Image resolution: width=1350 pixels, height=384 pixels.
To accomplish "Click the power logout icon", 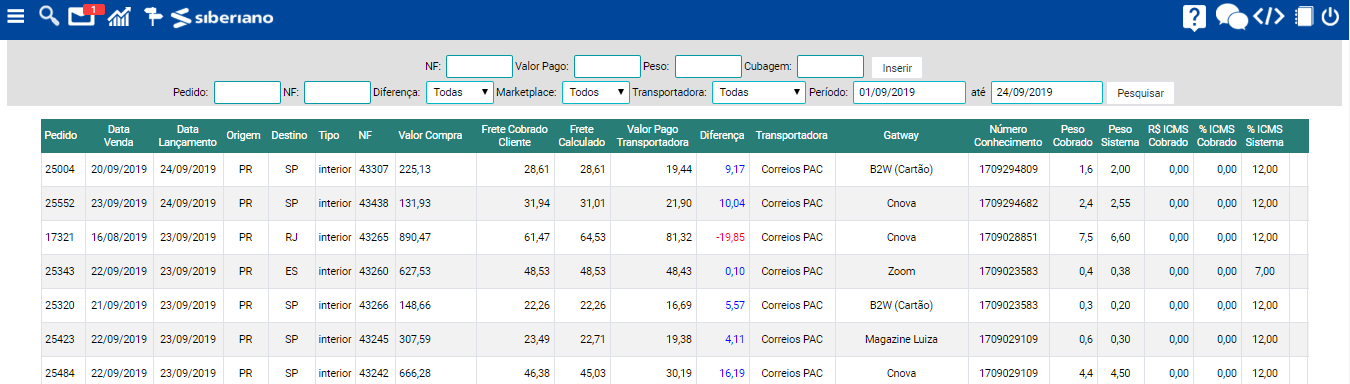I will pyautogui.click(x=1330, y=17).
